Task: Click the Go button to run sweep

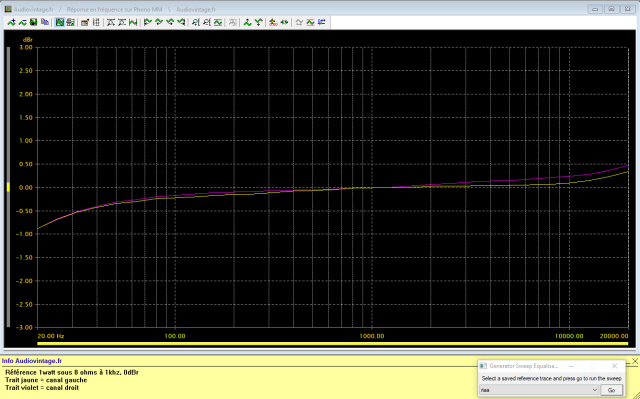Action: coord(611,390)
